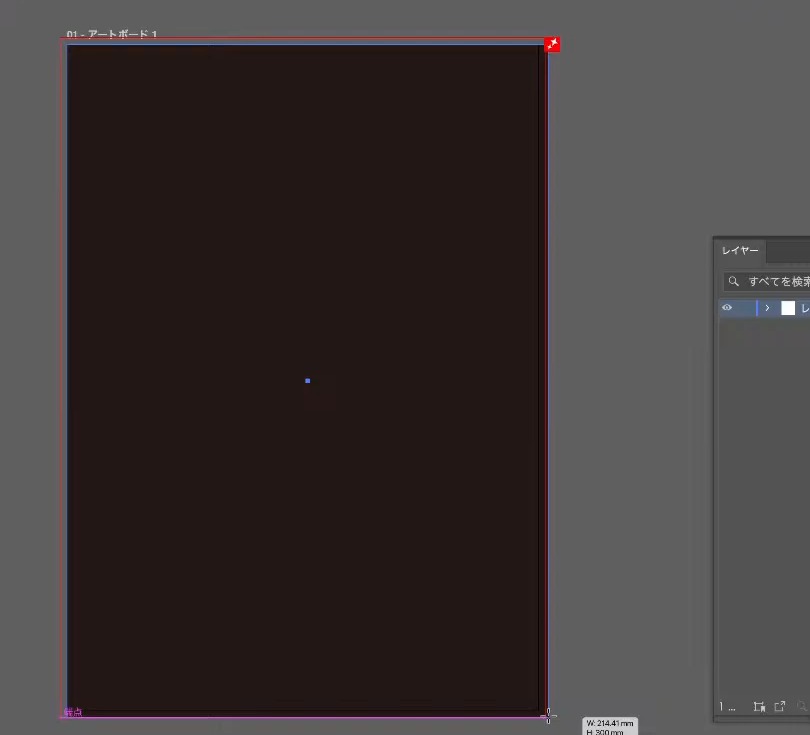Expand the layer with the chevron arrow
810x735 pixels.
point(767,308)
